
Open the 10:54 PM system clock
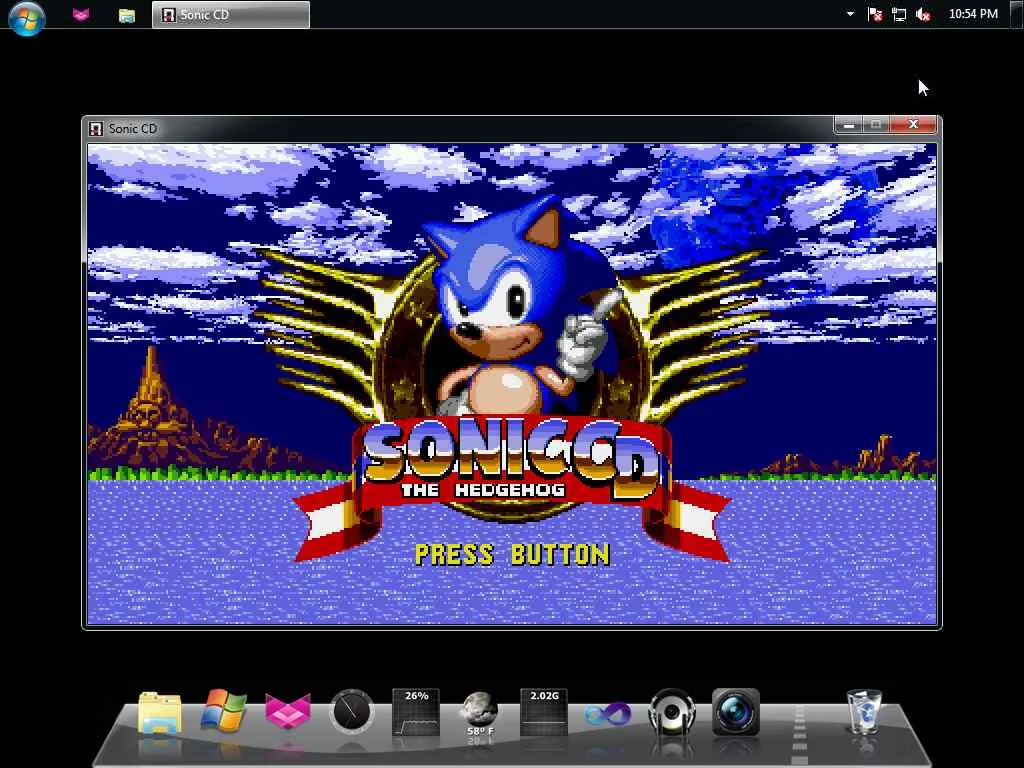(x=973, y=14)
